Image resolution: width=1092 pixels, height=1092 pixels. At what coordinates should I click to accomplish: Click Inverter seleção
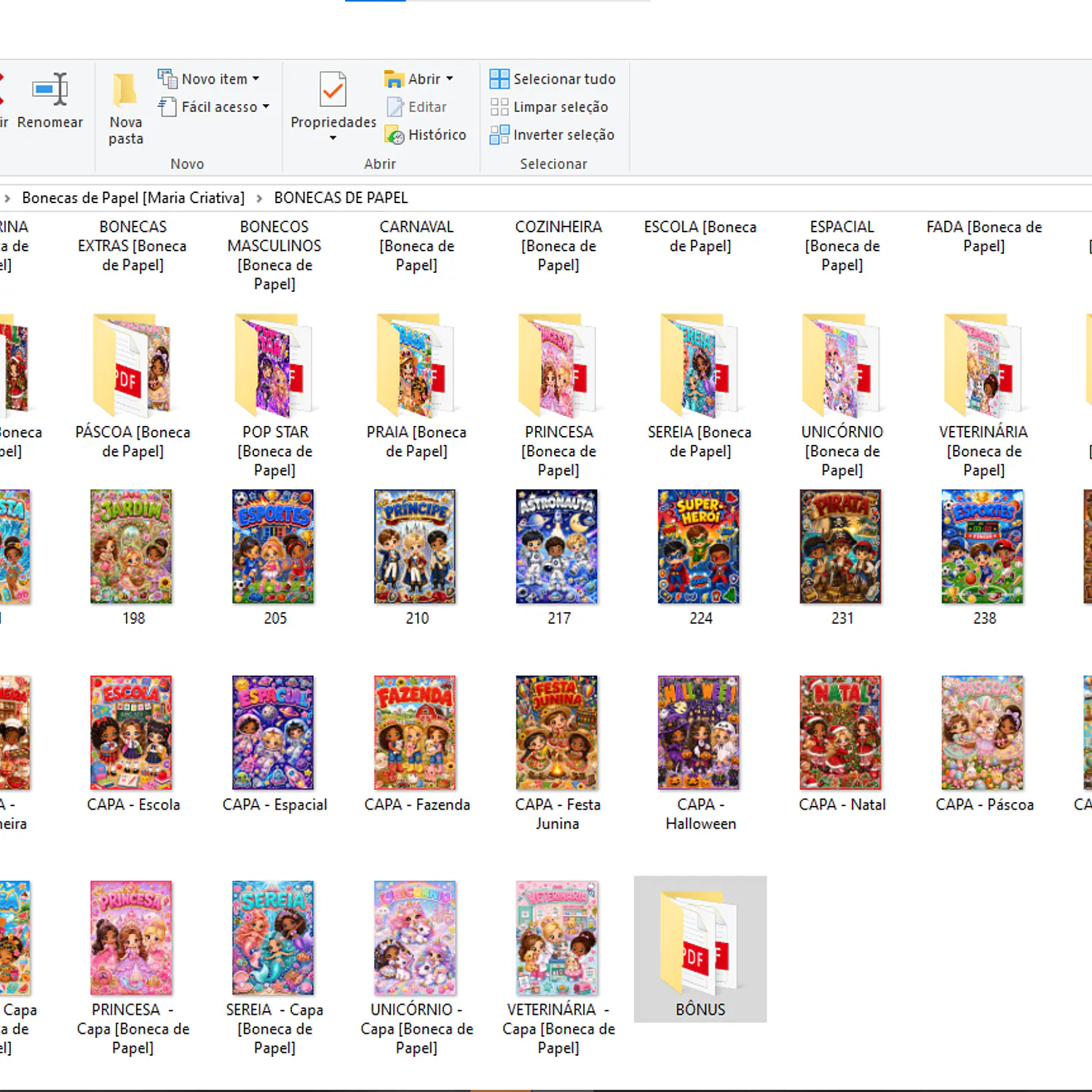(x=552, y=135)
